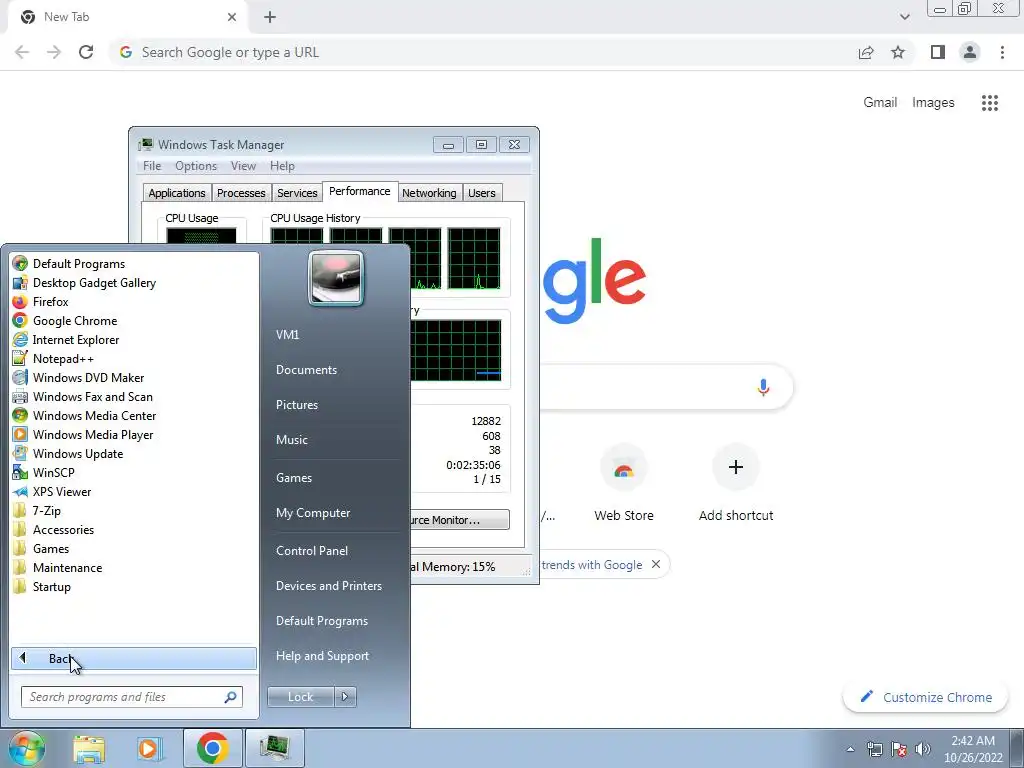Open the View menu in Task Manager

243,166
